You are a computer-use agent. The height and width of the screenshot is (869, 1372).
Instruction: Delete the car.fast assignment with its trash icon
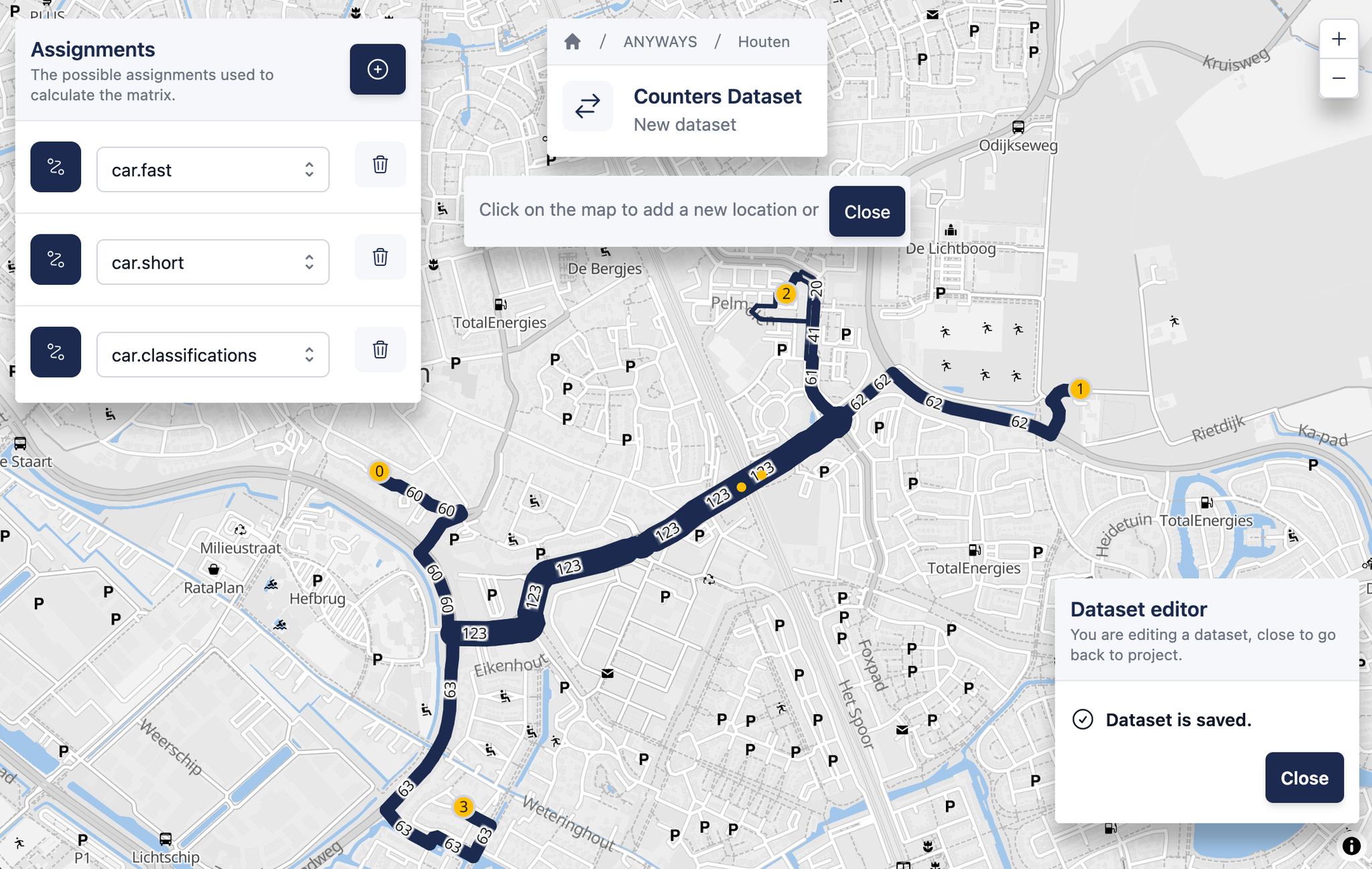(379, 165)
